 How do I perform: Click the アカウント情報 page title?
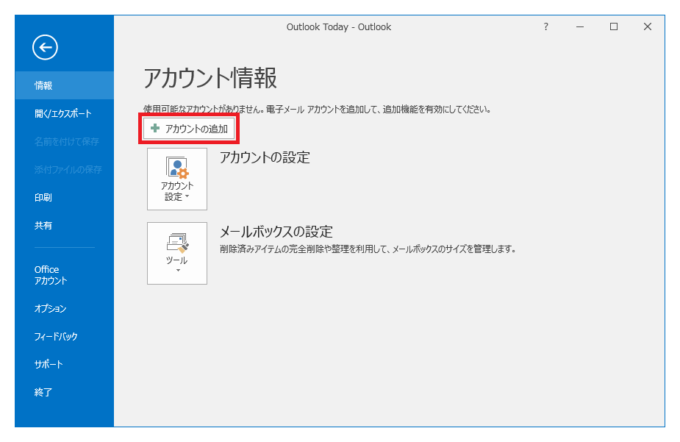coord(210,78)
